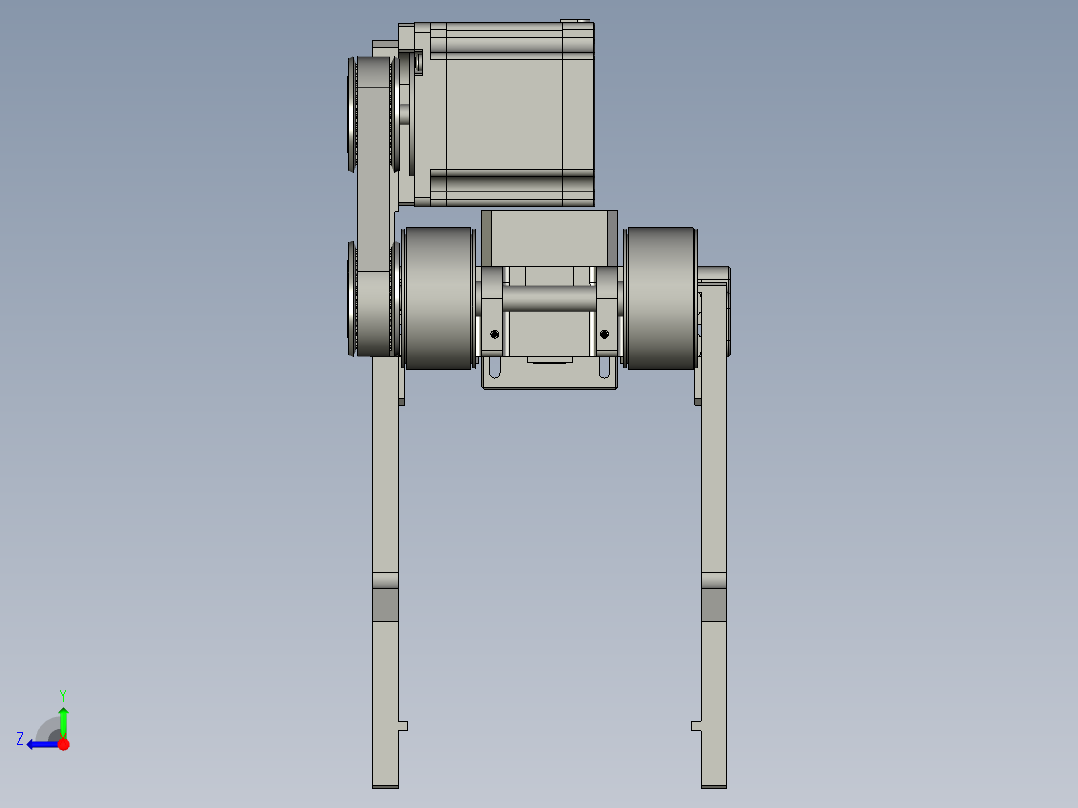Select the horizontal shaft between the rollers
Image resolution: width=1078 pixels, height=808 pixels.
549,298
